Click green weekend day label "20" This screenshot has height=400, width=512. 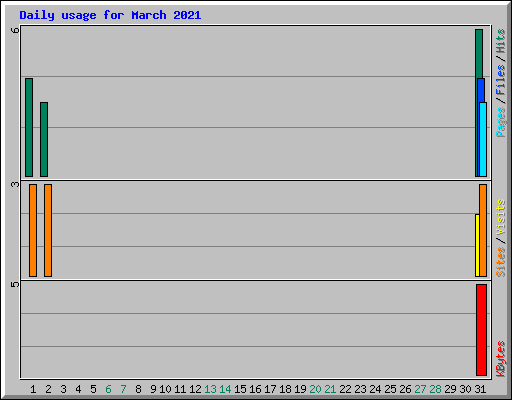[x=315, y=389]
